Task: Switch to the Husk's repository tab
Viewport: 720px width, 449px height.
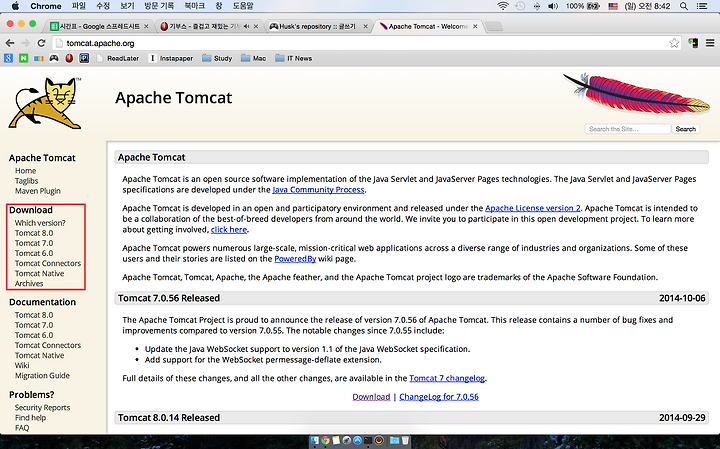Action: point(318,27)
